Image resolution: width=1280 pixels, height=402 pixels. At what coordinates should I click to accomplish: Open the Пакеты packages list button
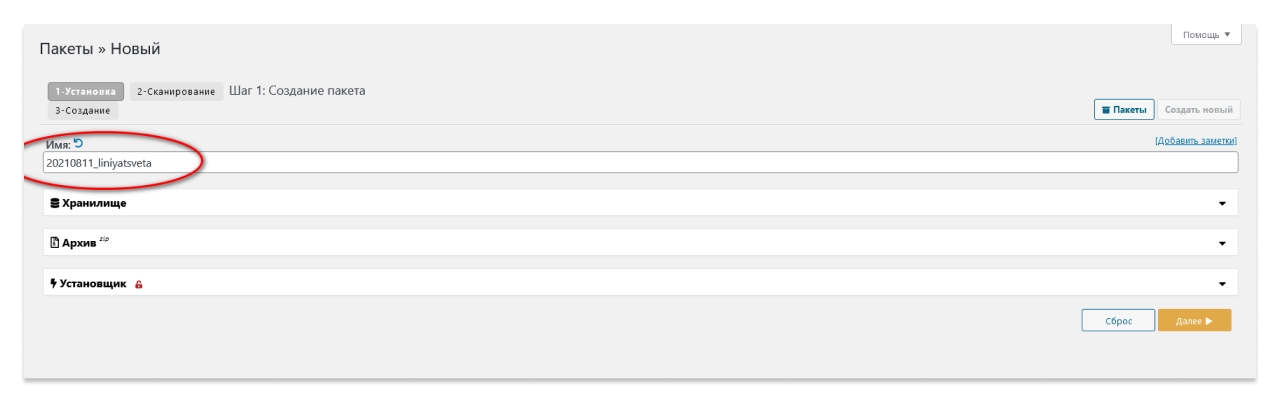pos(1125,109)
